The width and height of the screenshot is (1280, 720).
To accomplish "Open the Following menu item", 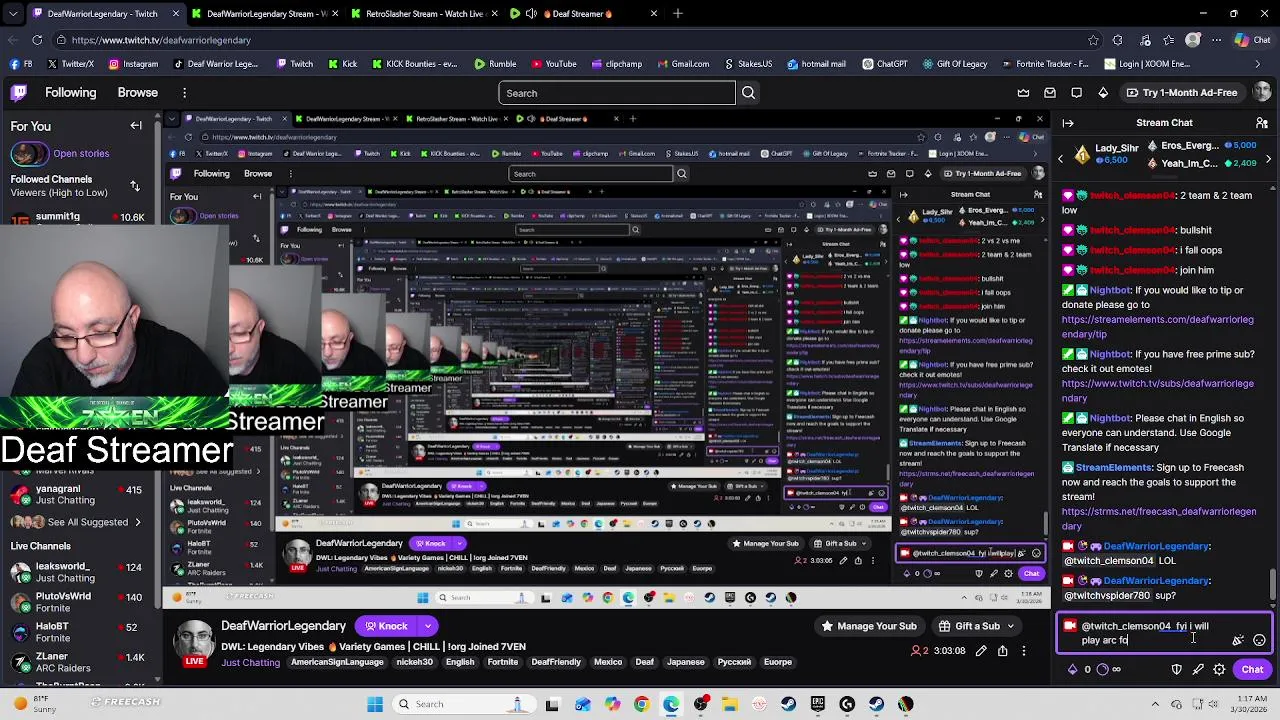I will coord(70,93).
